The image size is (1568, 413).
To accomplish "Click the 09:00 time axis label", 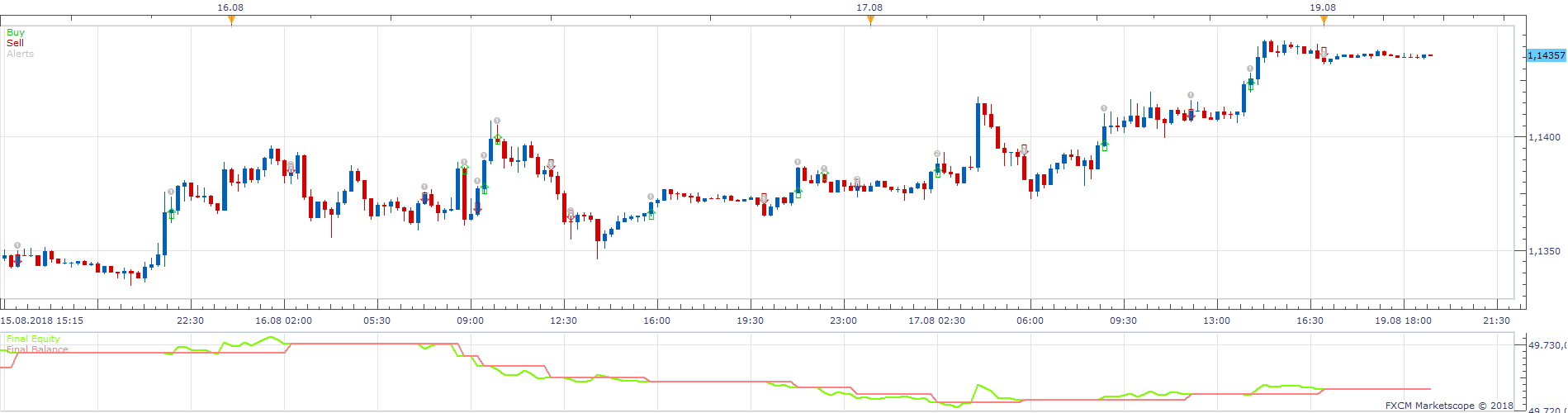I will pos(471,320).
